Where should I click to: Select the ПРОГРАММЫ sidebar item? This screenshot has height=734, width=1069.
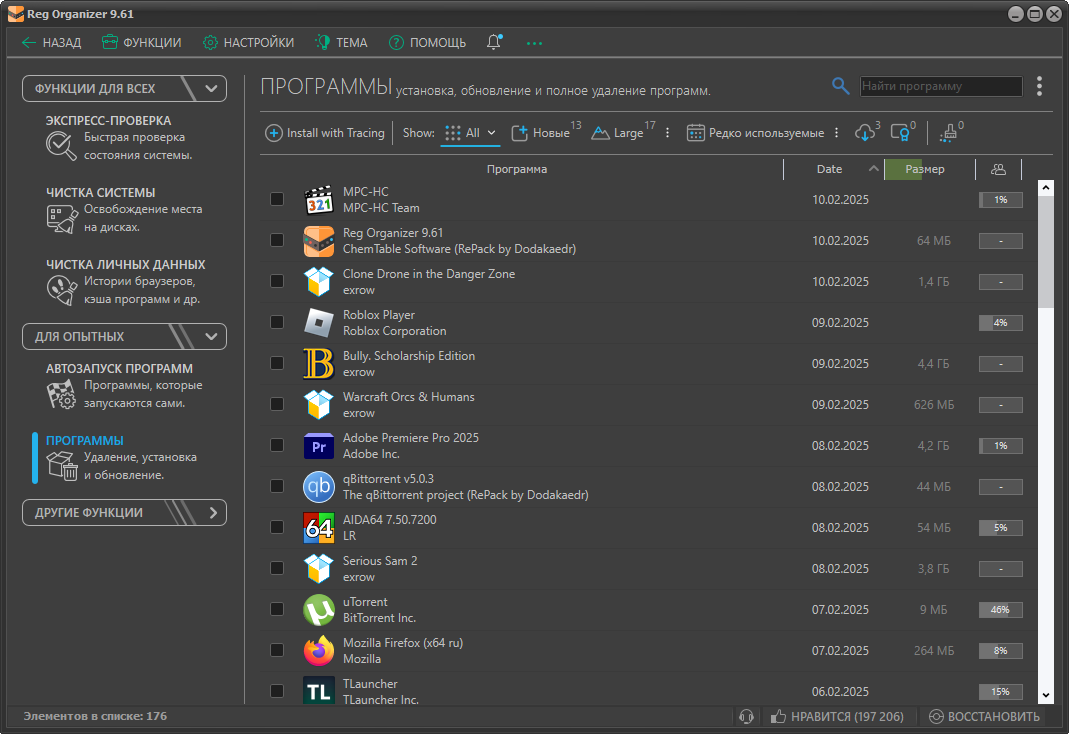click(x=123, y=458)
